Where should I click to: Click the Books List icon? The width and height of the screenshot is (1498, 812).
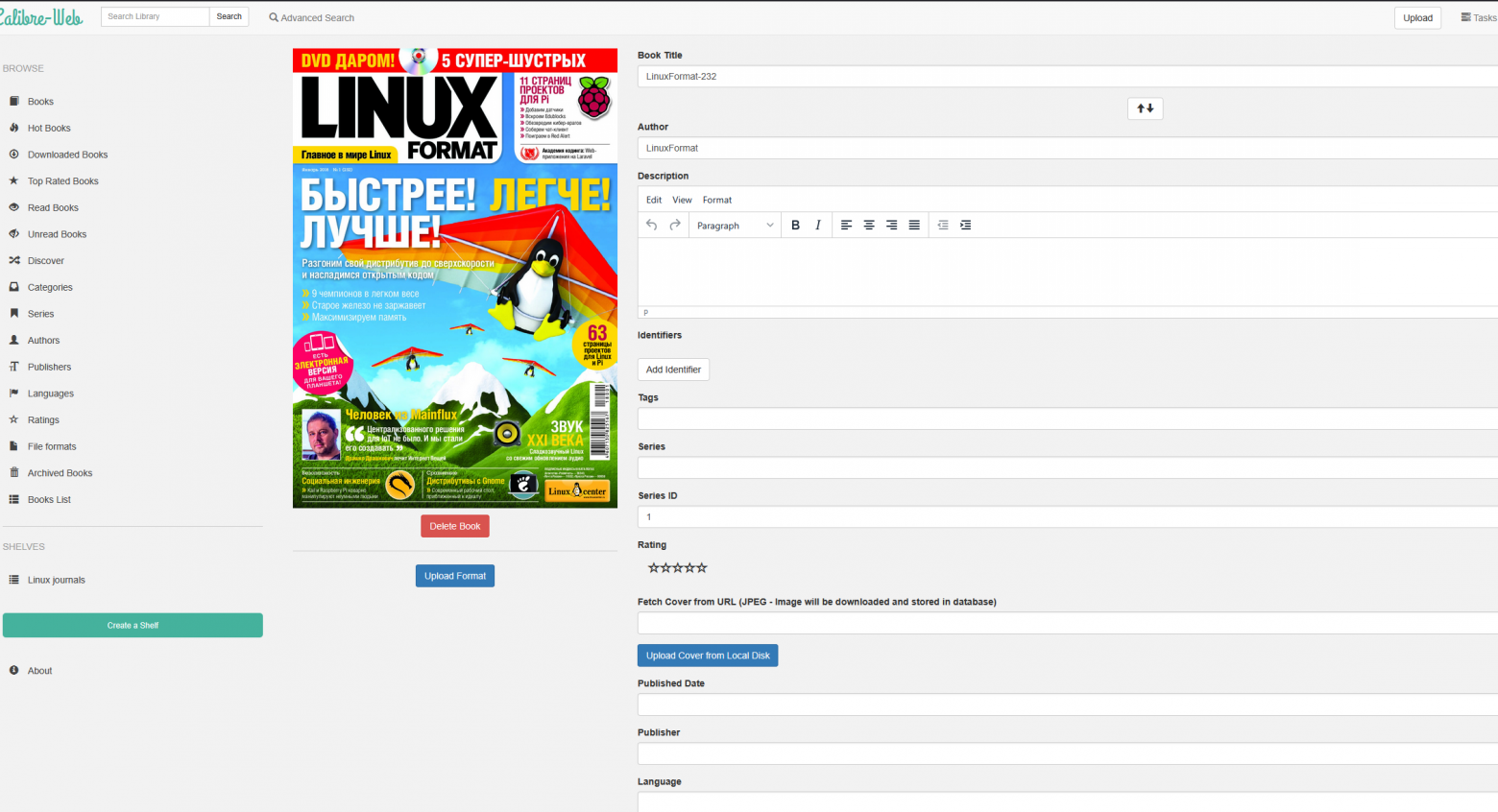[x=14, y=499]
